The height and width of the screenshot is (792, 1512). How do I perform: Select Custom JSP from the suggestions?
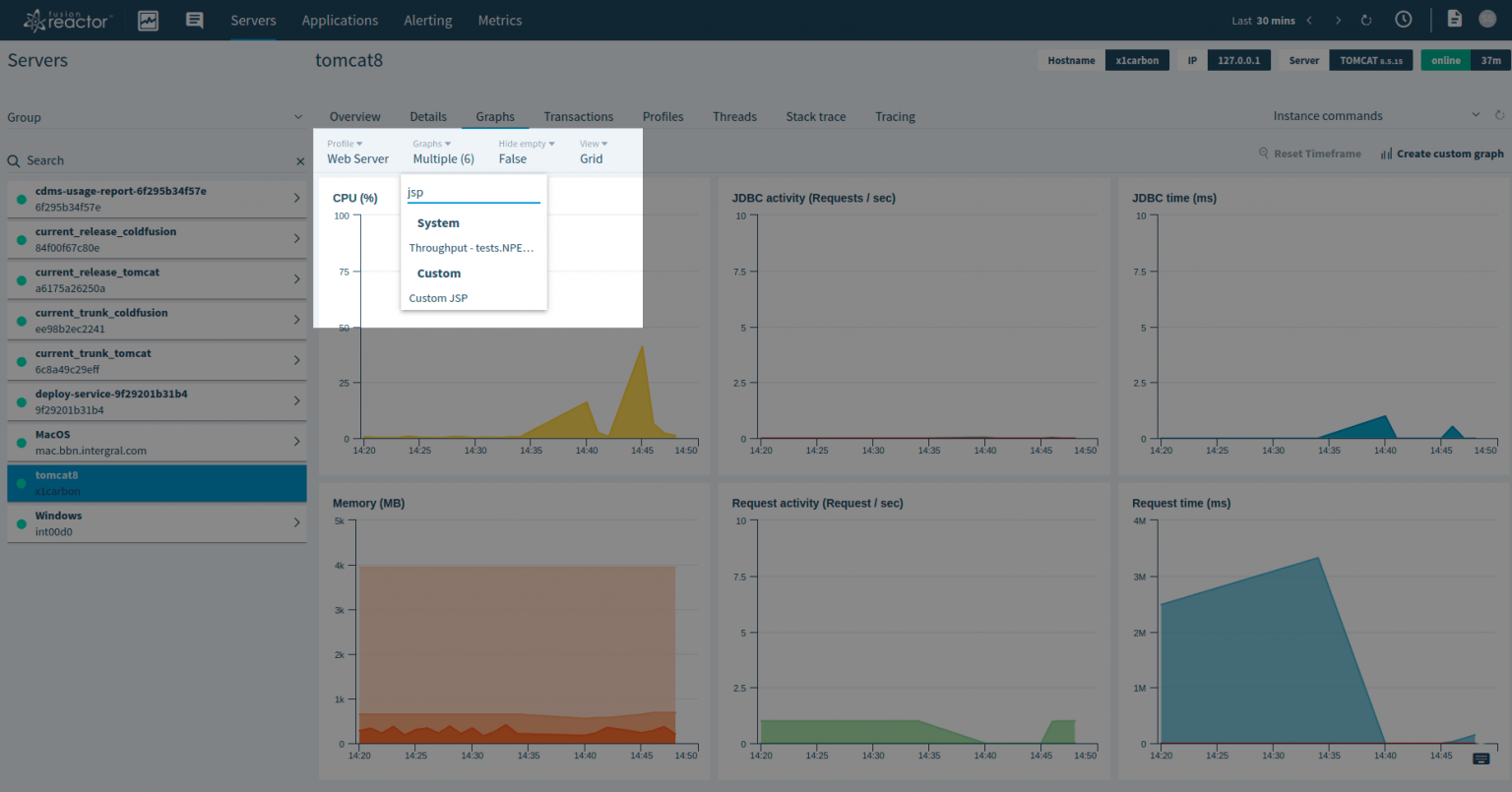click(438, 298)
